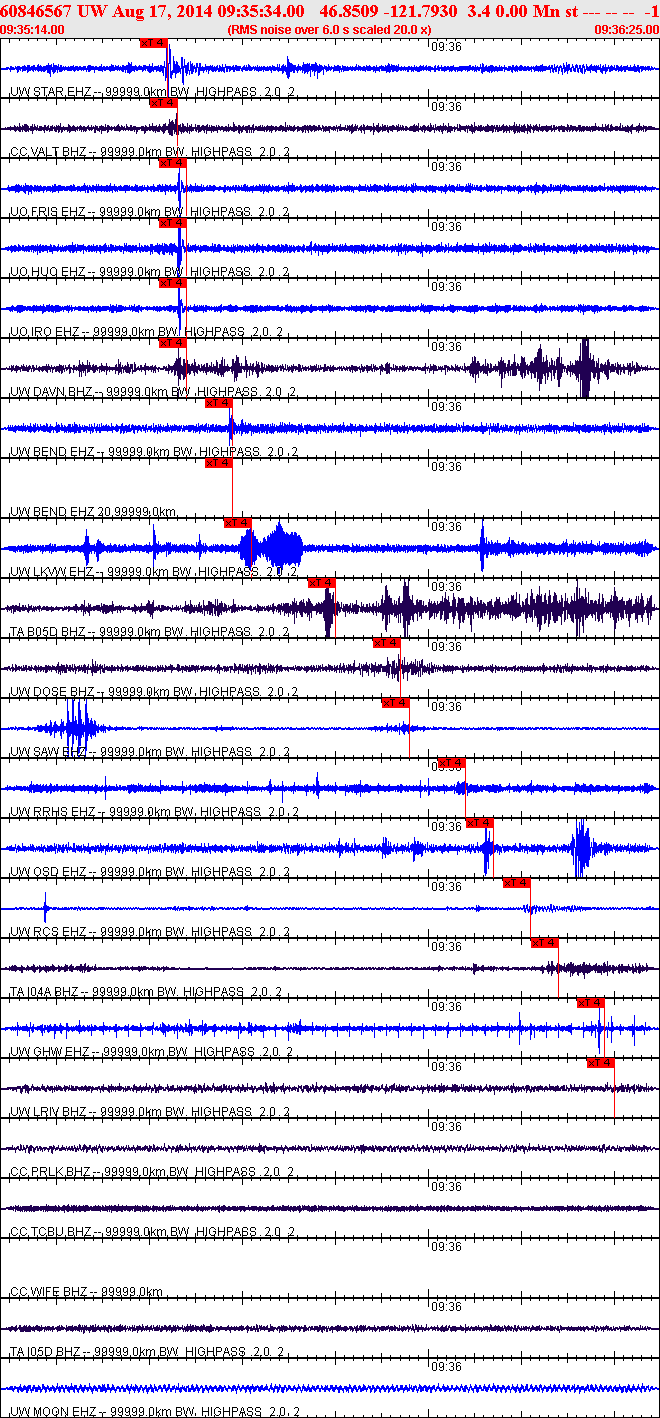660x1418 pixels.
Task: Click the UW LKVW EHZ station label
Action: point(154,572)
